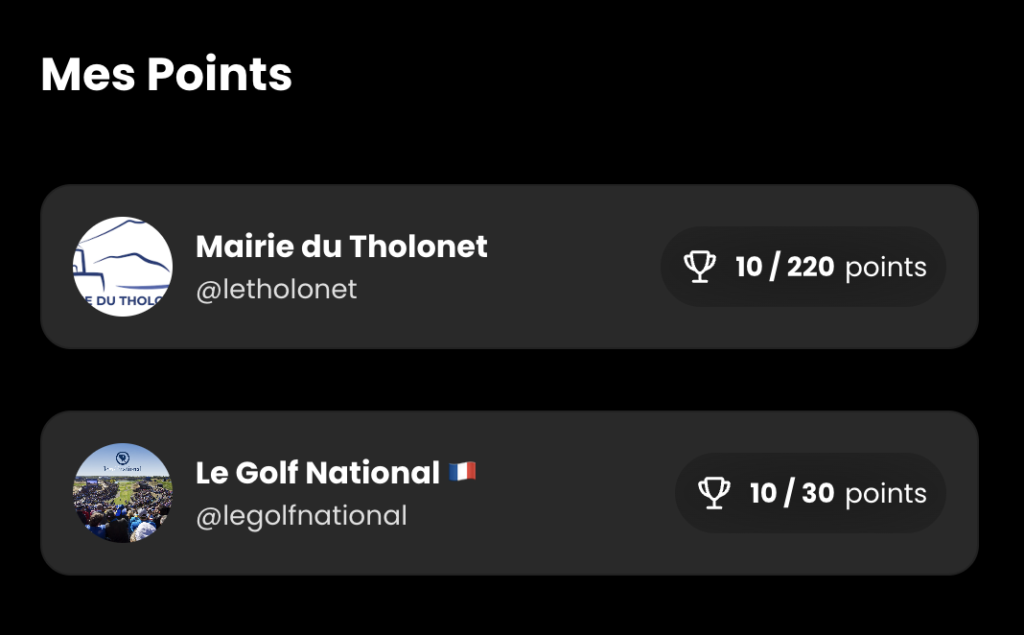1024x635 pixels.
Task: Open the Mairie du Tholonet profile picture
Action: [123, 267]
